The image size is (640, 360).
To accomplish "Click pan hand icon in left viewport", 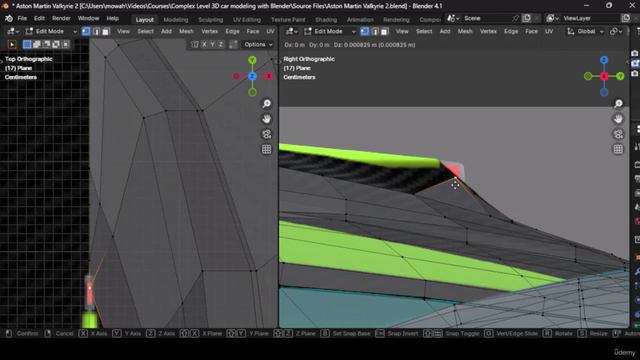I will click(x=267, y=119).
